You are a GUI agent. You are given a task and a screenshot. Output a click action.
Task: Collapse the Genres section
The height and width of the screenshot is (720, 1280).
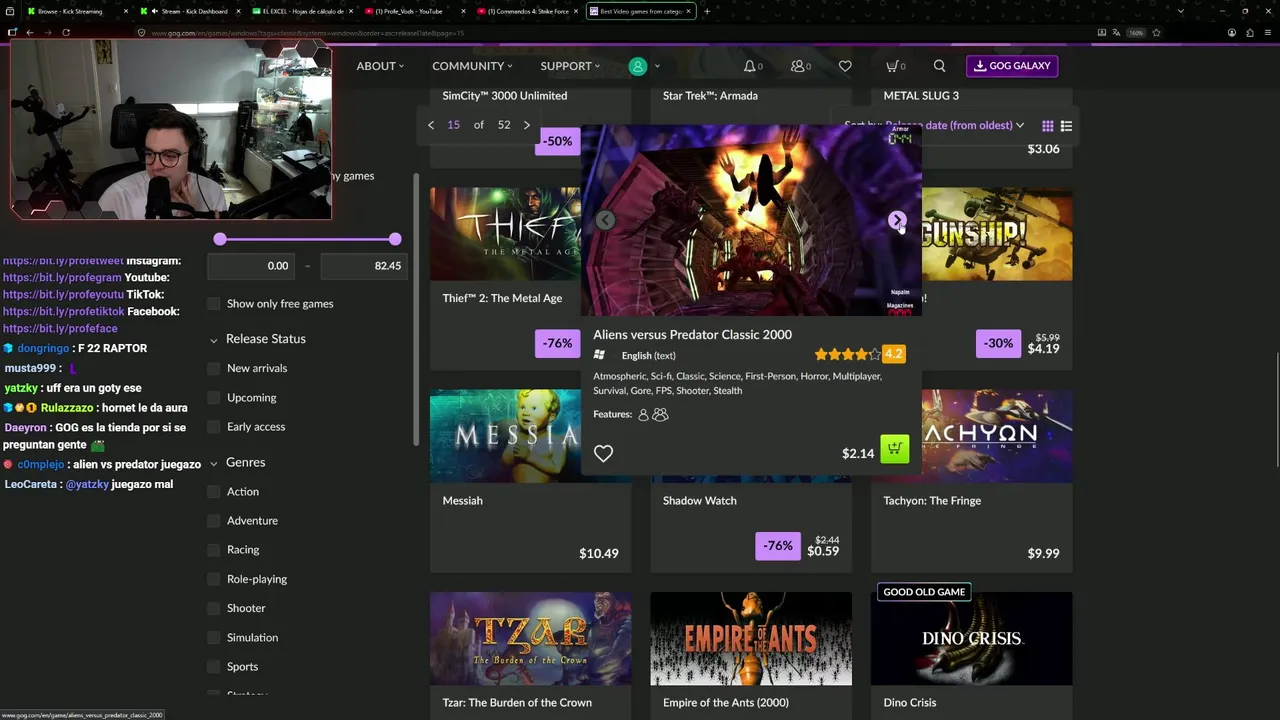click(237, 463)
